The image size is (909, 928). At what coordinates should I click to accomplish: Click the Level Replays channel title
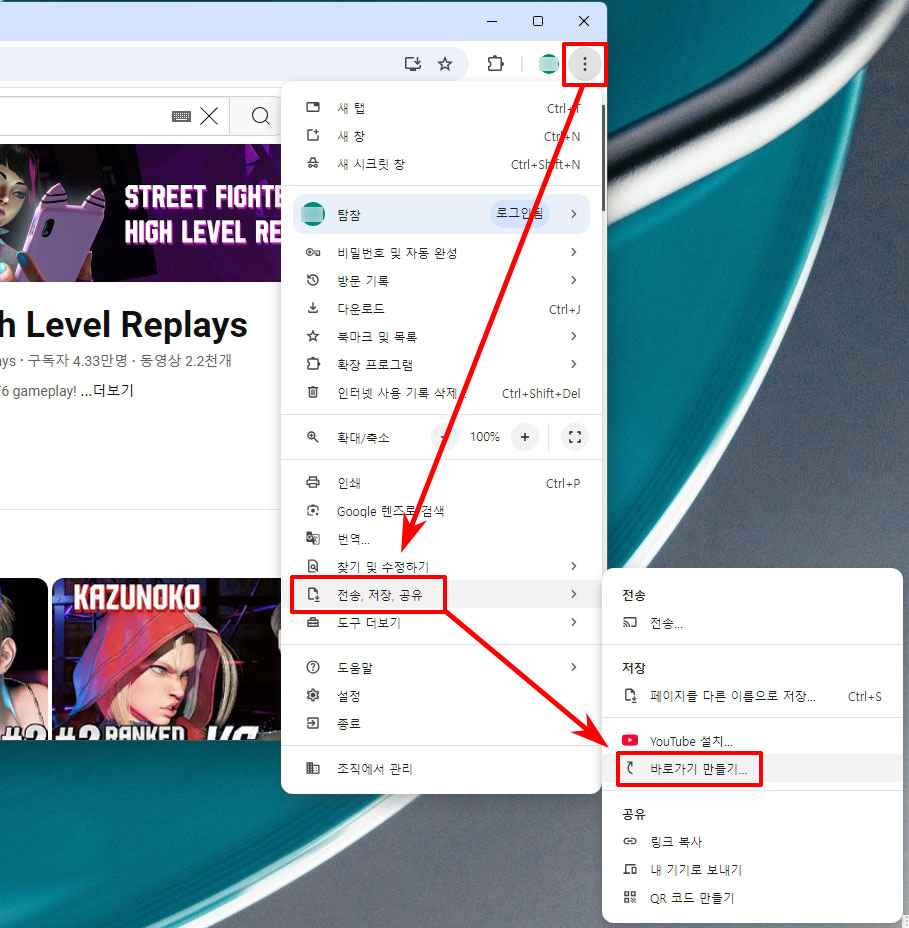(x=123, y=325)
